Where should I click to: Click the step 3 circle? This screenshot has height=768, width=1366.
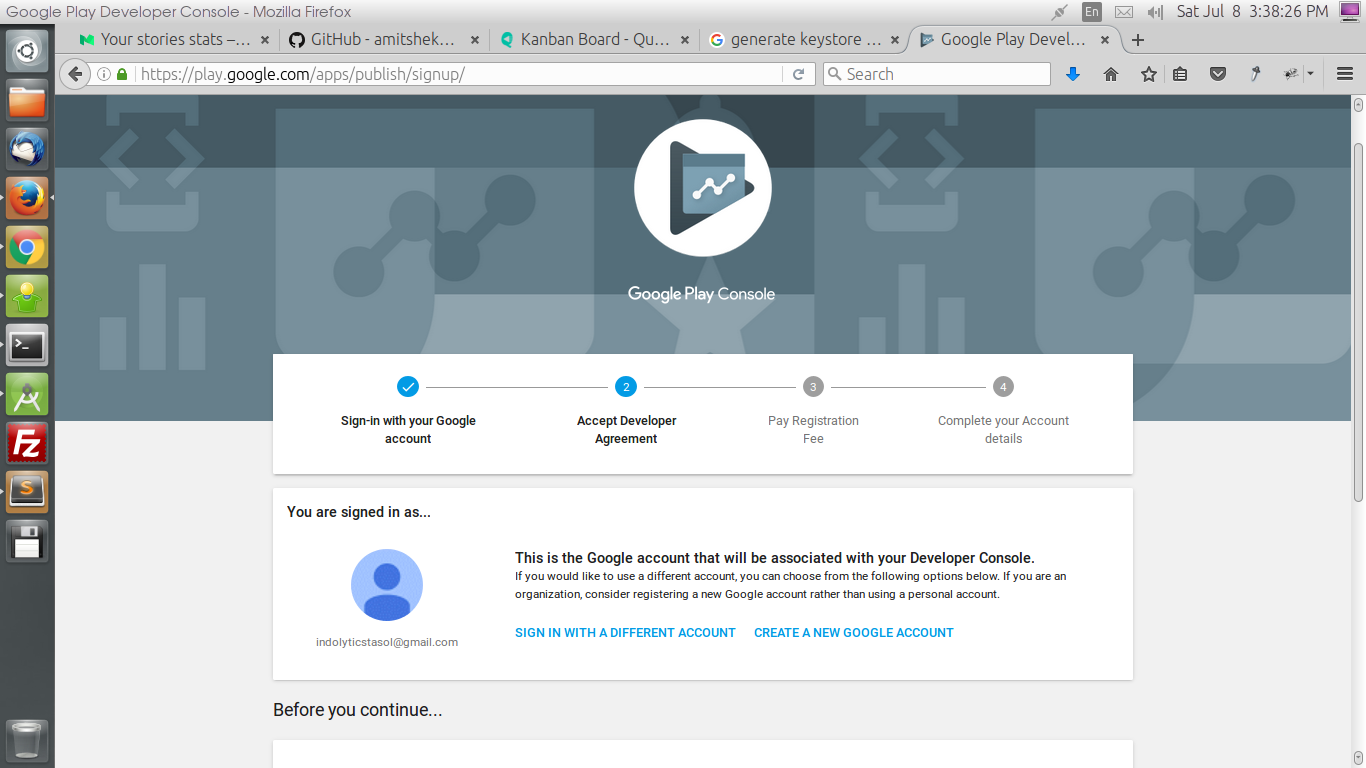(813, 387)
